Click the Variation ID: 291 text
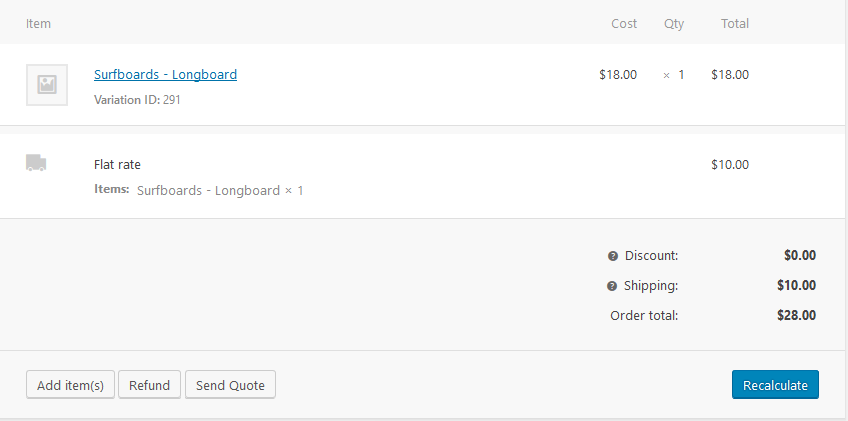Viewport: 848px width, 421px height. pos(137,100)
